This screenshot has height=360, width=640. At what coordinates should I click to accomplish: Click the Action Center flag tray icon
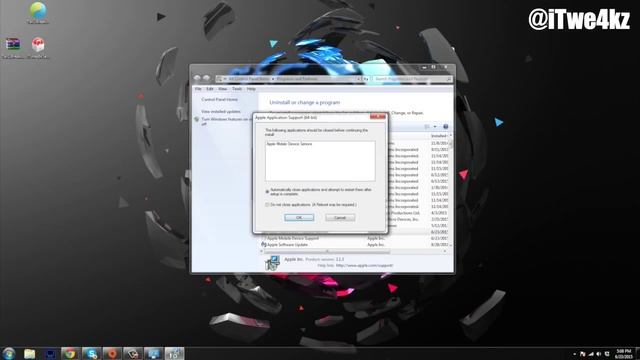tap(582, 354)
